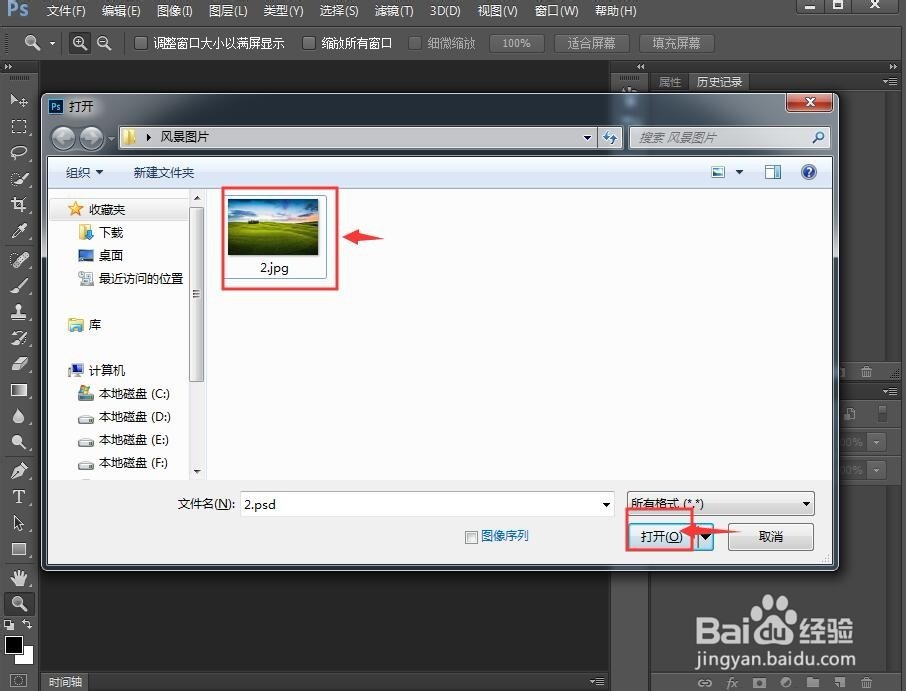This screenshot has height=691, width=906.
Task: Click the Forward button in Open dialog
Action: (91, 138)
